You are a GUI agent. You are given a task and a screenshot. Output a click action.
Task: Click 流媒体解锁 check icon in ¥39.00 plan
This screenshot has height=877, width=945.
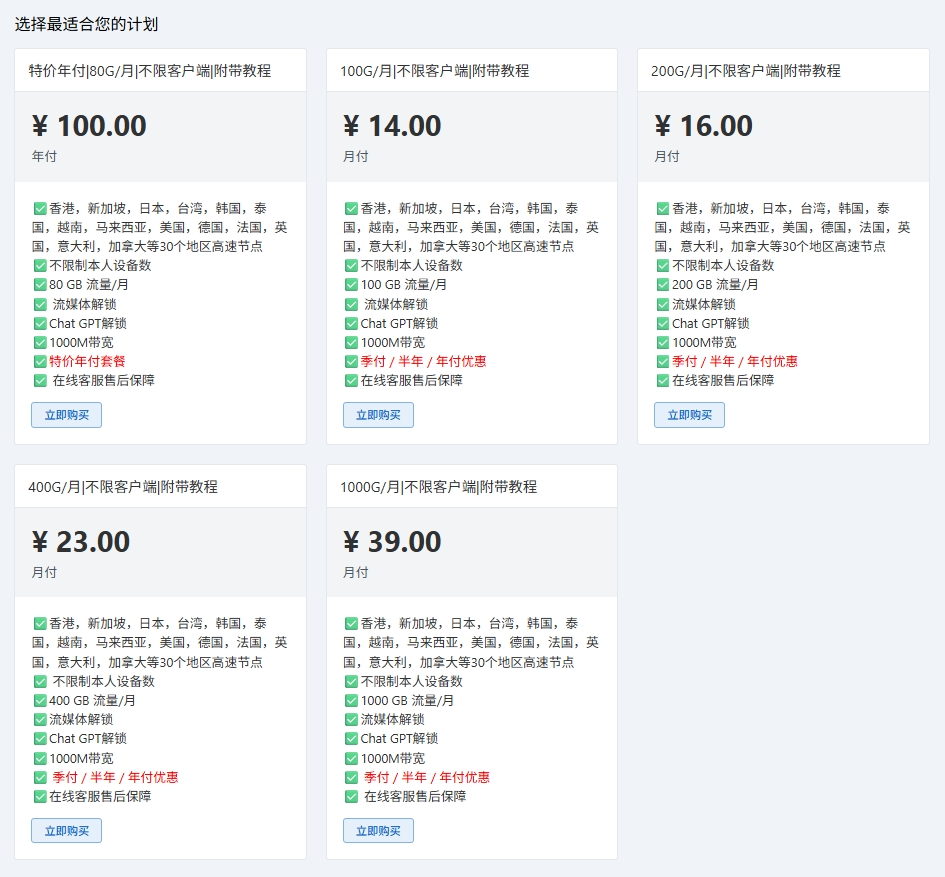[x=351, y=720]
